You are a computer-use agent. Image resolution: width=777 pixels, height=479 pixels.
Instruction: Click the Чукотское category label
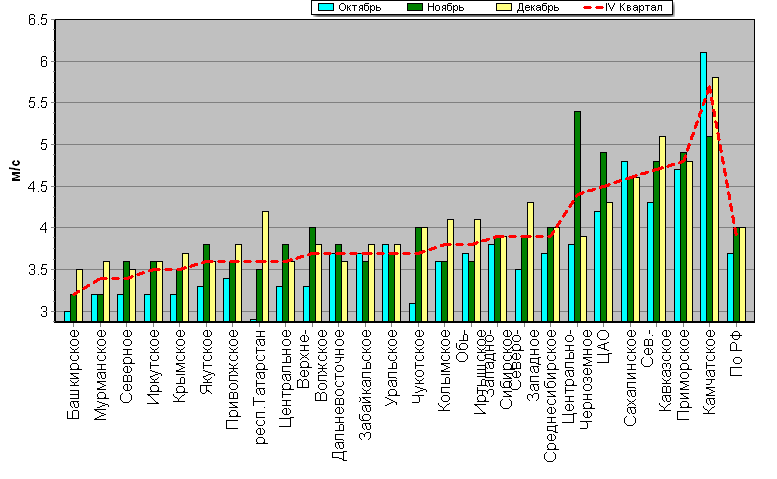click(419, 367)
